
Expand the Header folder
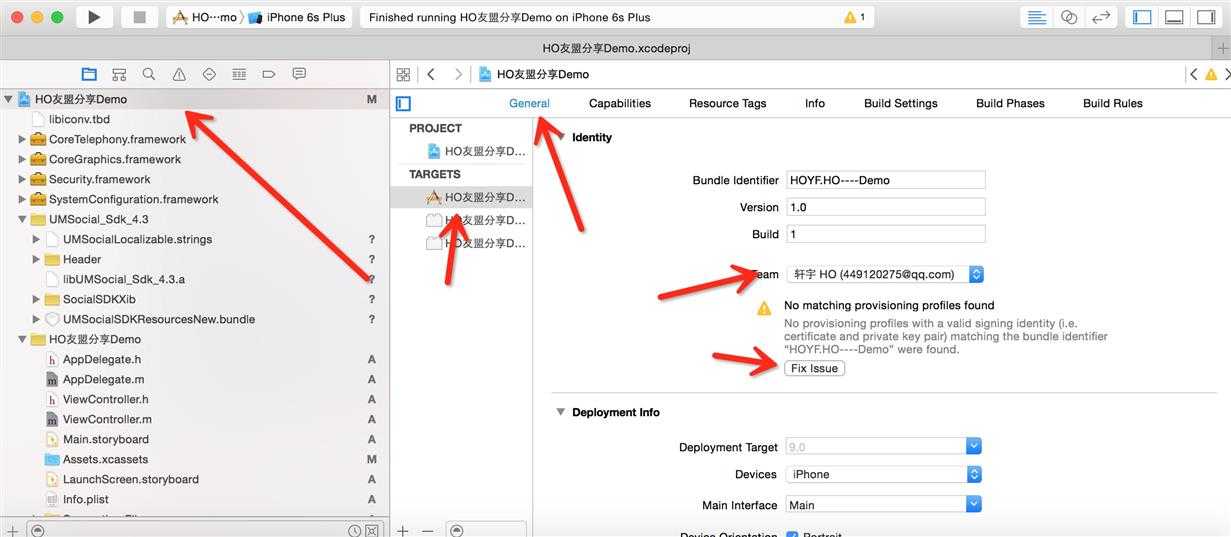pyautogui.click(x=36, y=259)
